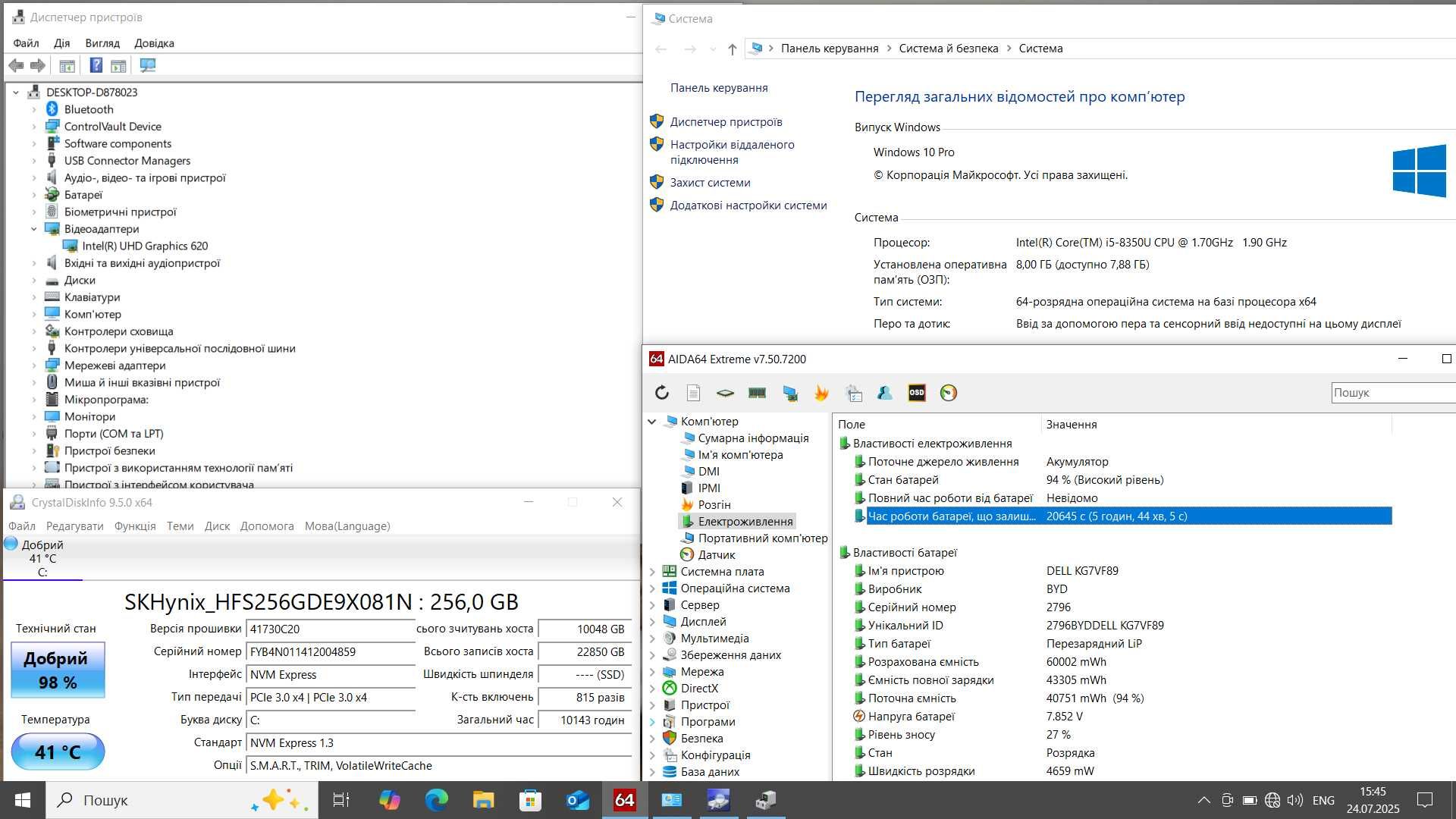Open the Вигляд menu in Device Manager

click(x=102, y=43)
